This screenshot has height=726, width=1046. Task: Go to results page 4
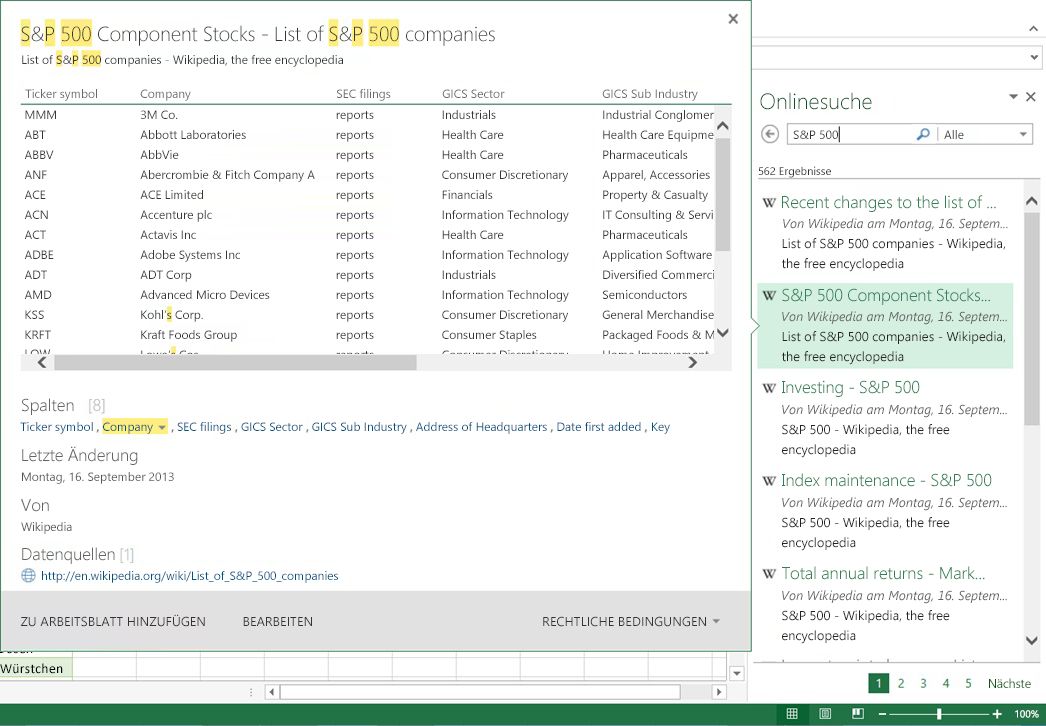coord(945,683)
